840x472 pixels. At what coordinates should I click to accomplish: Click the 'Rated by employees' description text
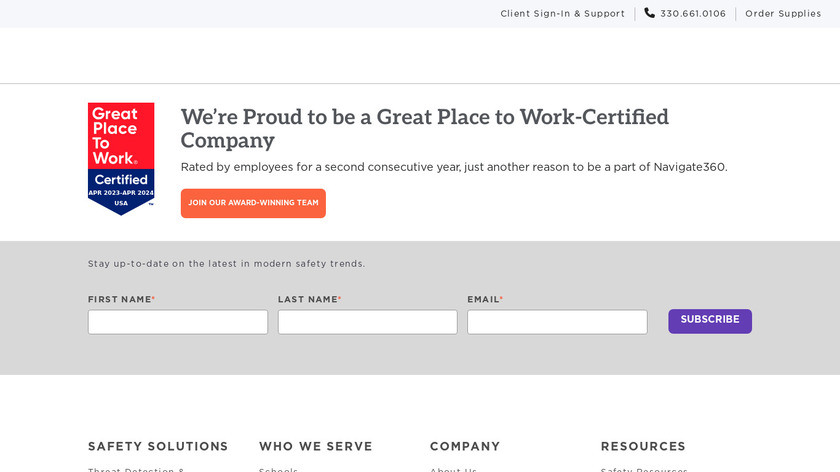pos(453,167)
